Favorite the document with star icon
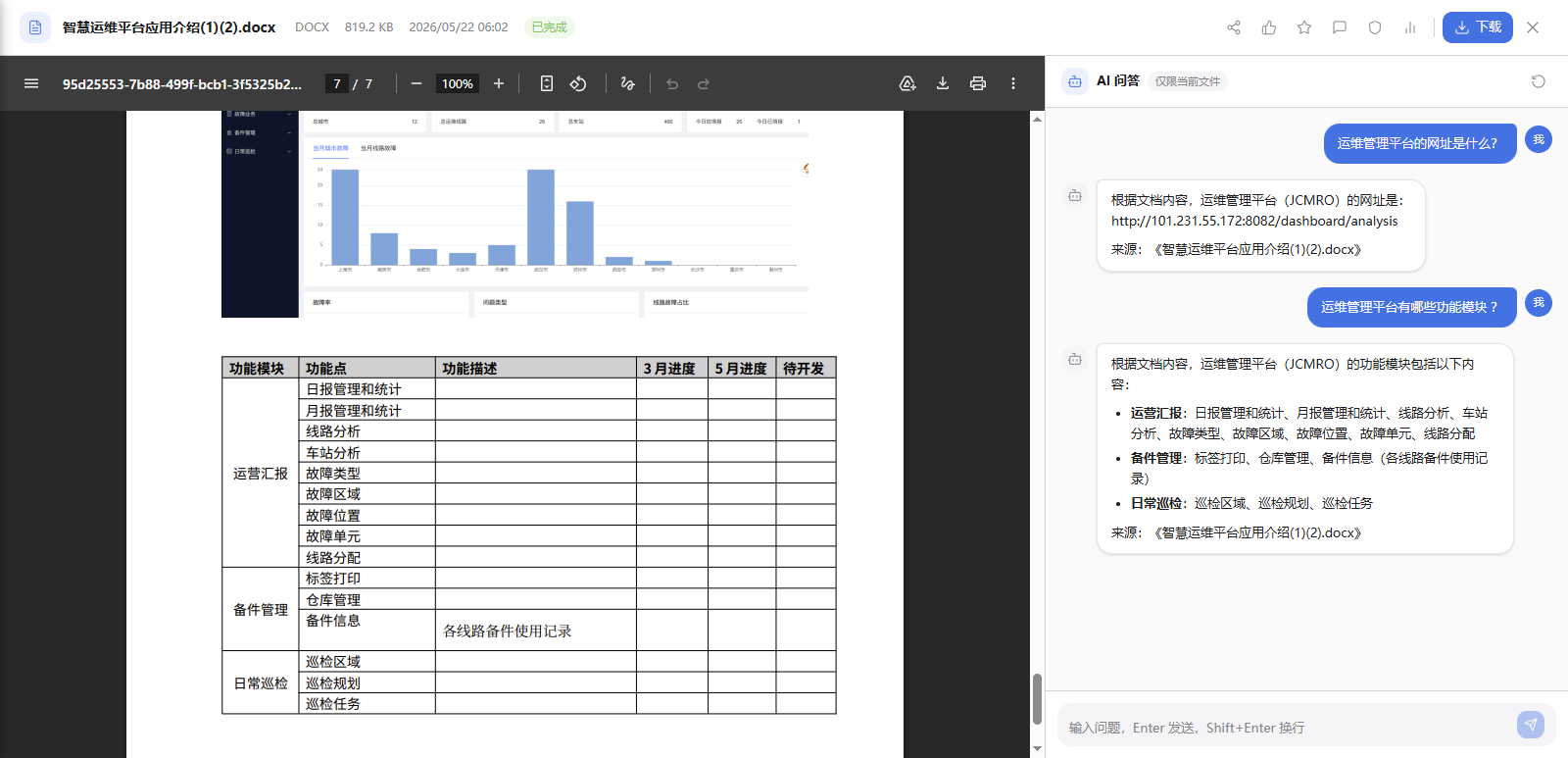The height and width of the screenshot is (758, 1568). click(1304, 27)
